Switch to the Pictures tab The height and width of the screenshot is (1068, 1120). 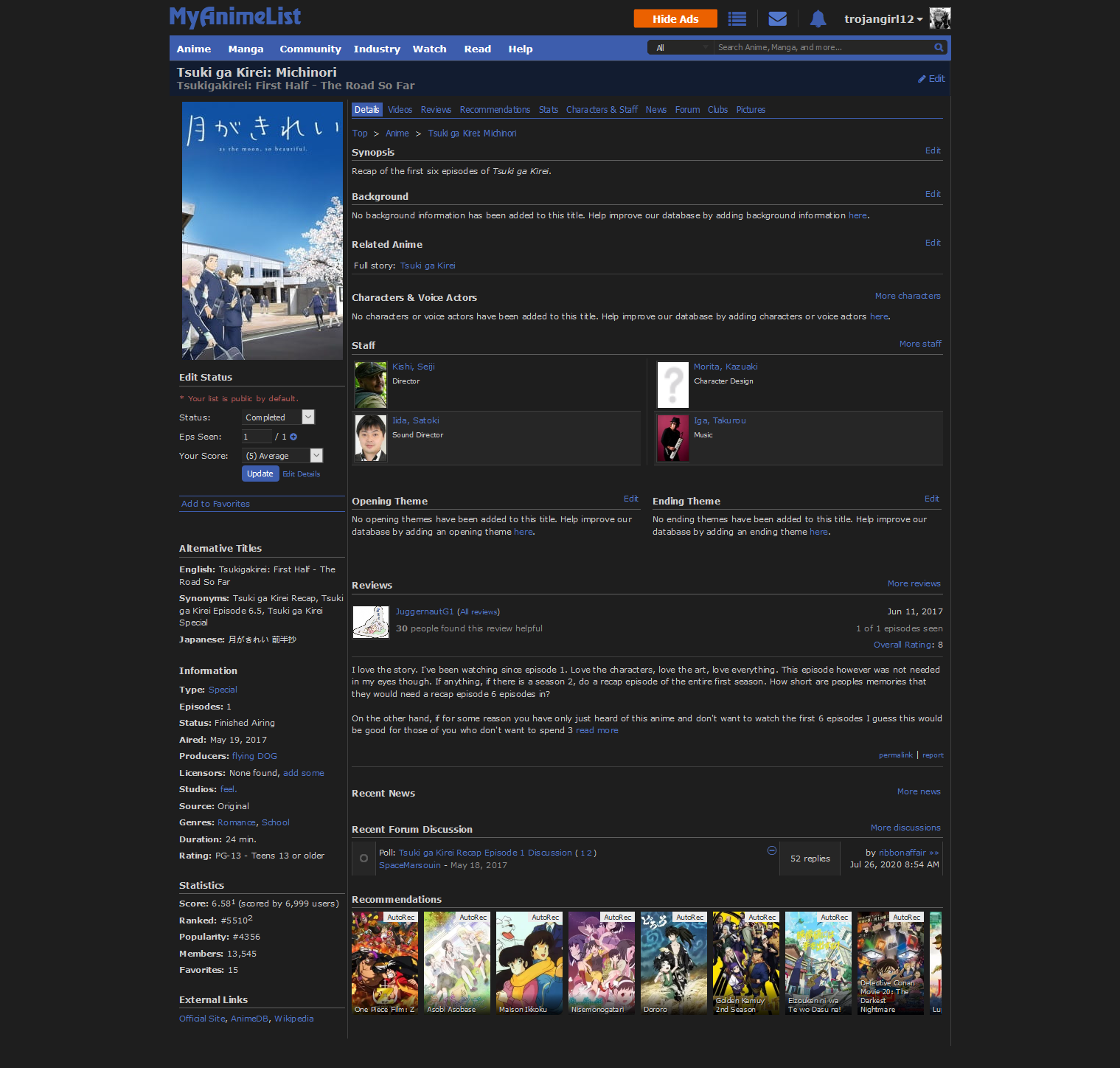pos(751,110)
